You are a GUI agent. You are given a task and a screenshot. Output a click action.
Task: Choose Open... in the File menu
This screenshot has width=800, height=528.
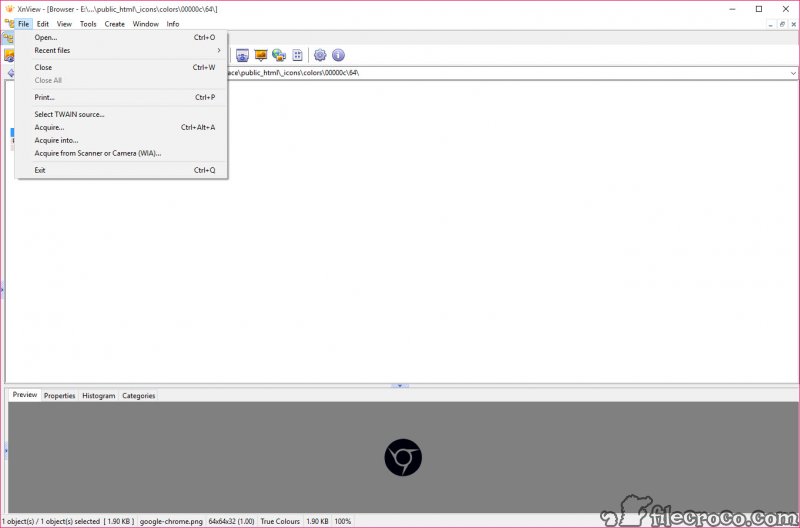pyautogui.click(x=121, y=37)
